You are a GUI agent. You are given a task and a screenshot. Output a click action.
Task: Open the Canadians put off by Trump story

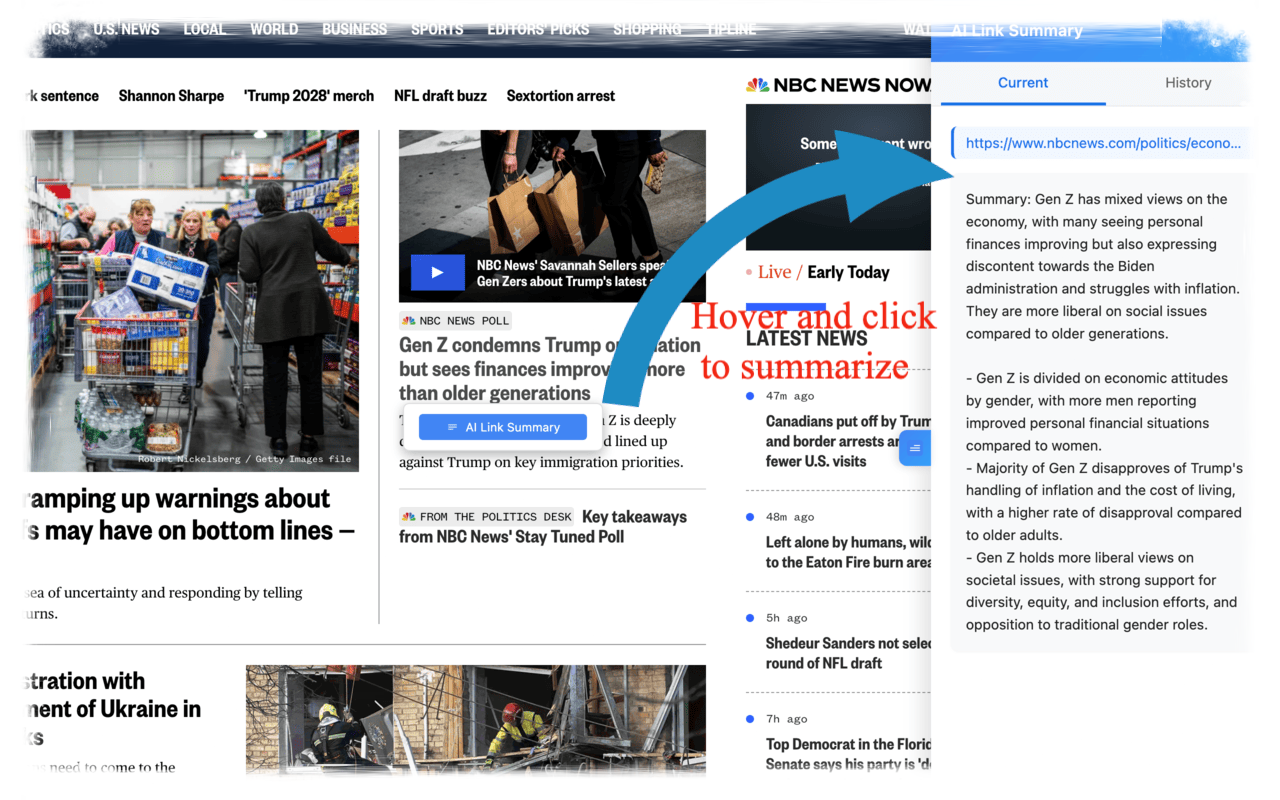coord(848,441)
